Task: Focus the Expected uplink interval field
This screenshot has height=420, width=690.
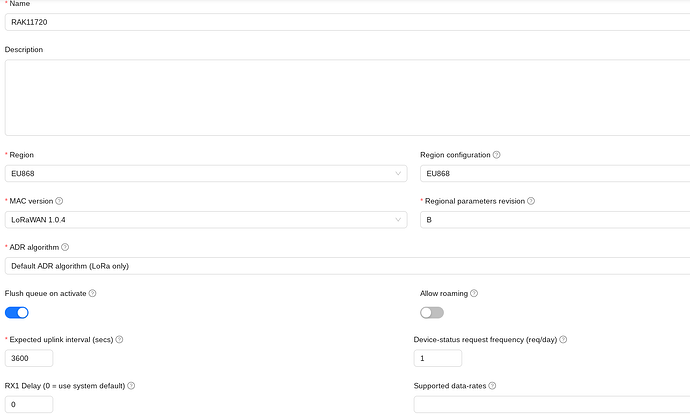Action: [29, 358]
